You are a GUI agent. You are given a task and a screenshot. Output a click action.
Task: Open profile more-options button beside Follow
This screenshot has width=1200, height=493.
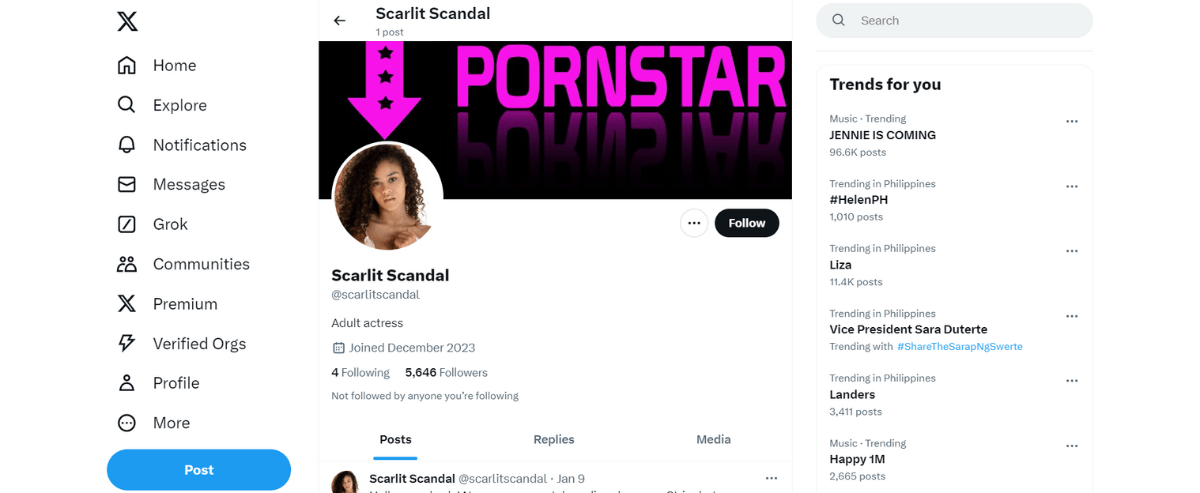pyautogui.click(x=694, y=223)
